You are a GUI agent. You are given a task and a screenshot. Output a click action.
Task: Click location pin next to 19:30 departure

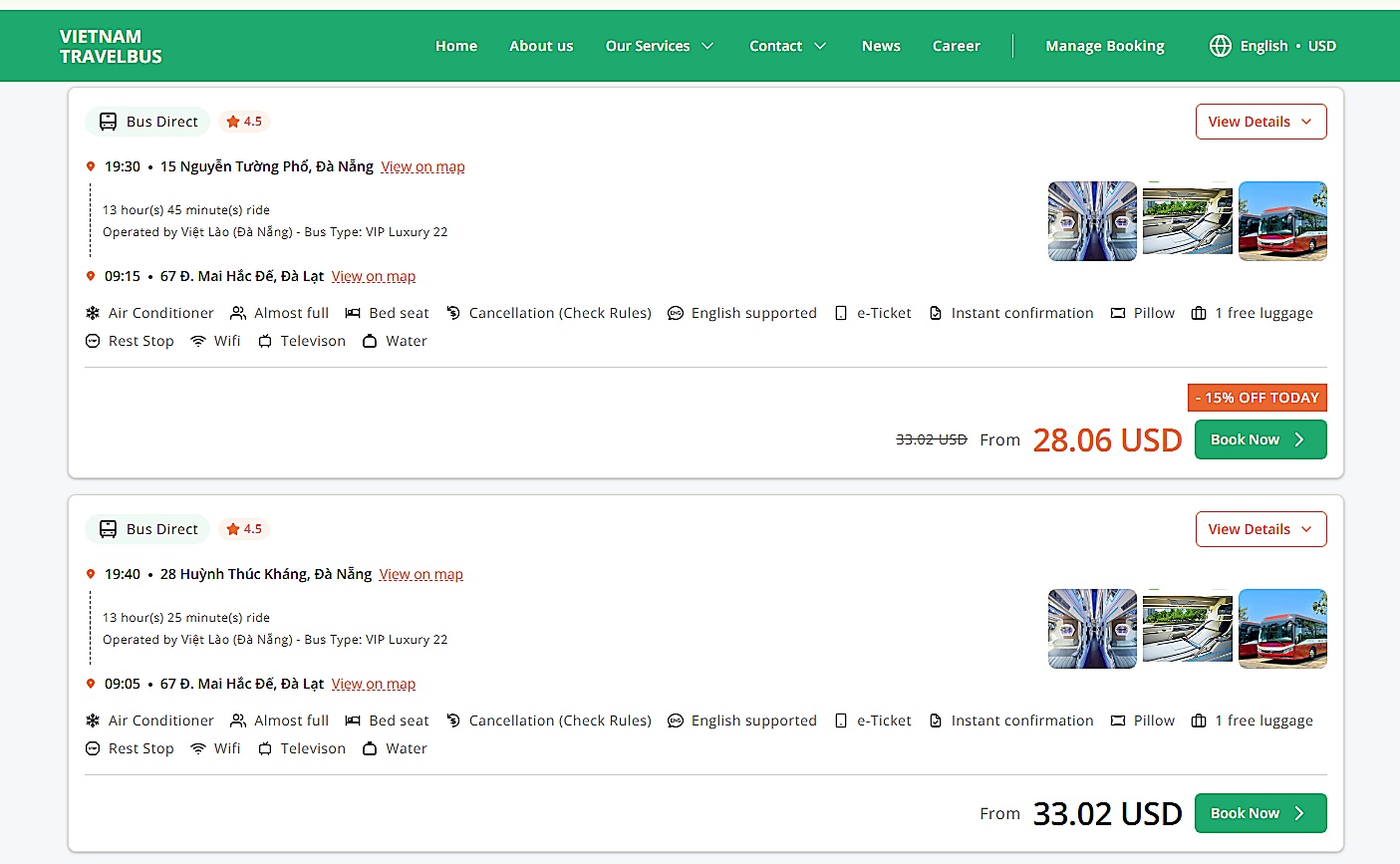click(91, 166)
